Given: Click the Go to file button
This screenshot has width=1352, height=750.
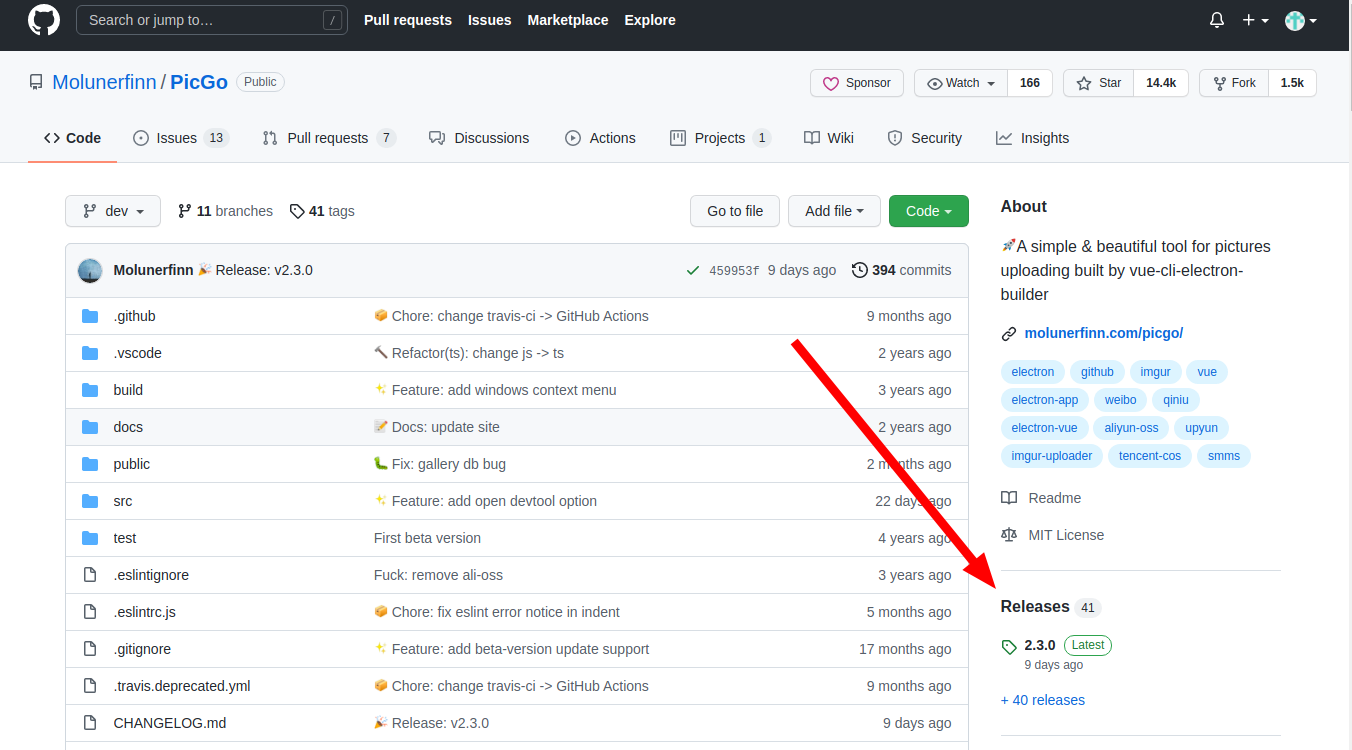Looking at the screenshot, I should (x=735, y=211).
